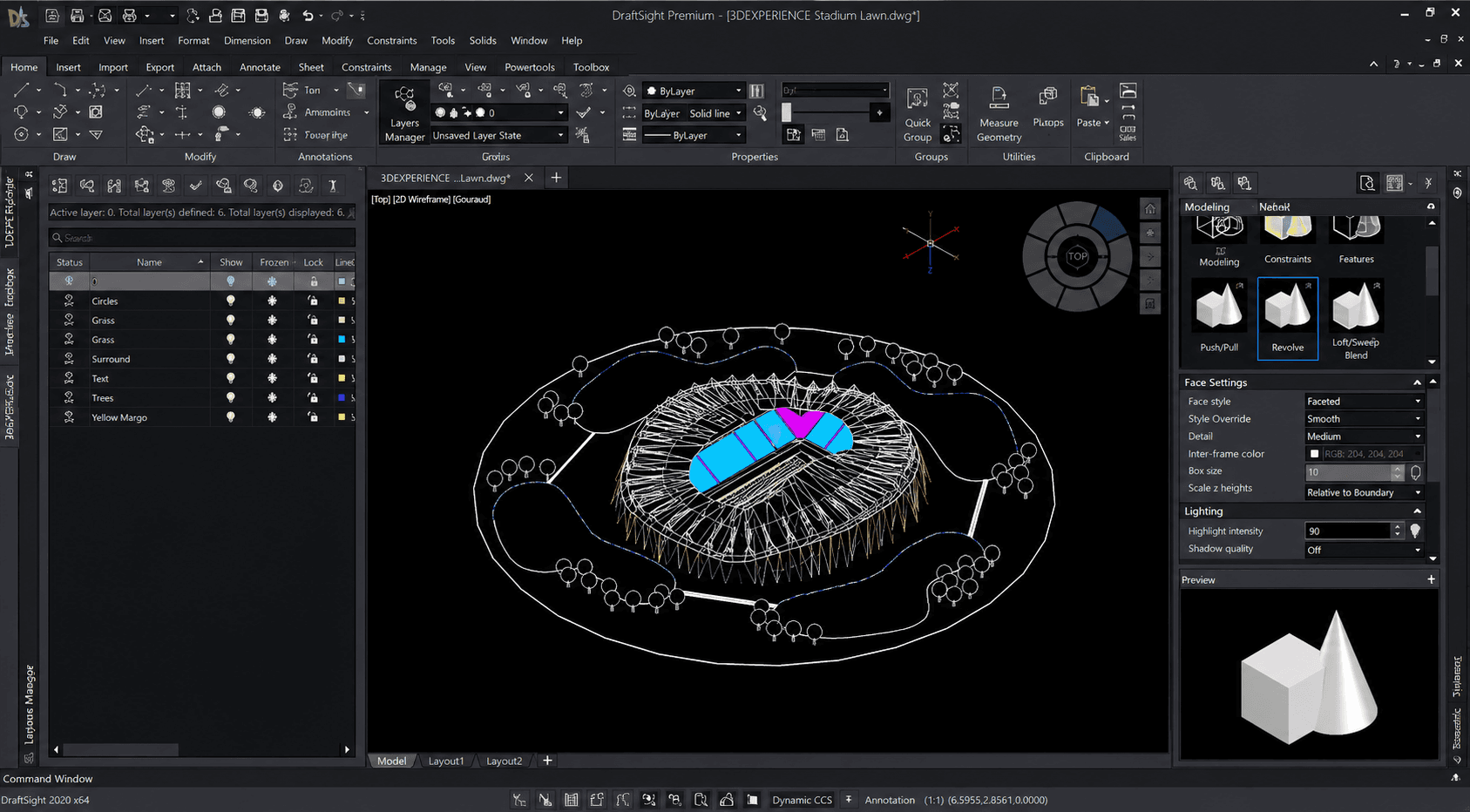Open the ByLayer line color dropdown
This screenshot has width=1470, height=812.
tap(693, 91)
